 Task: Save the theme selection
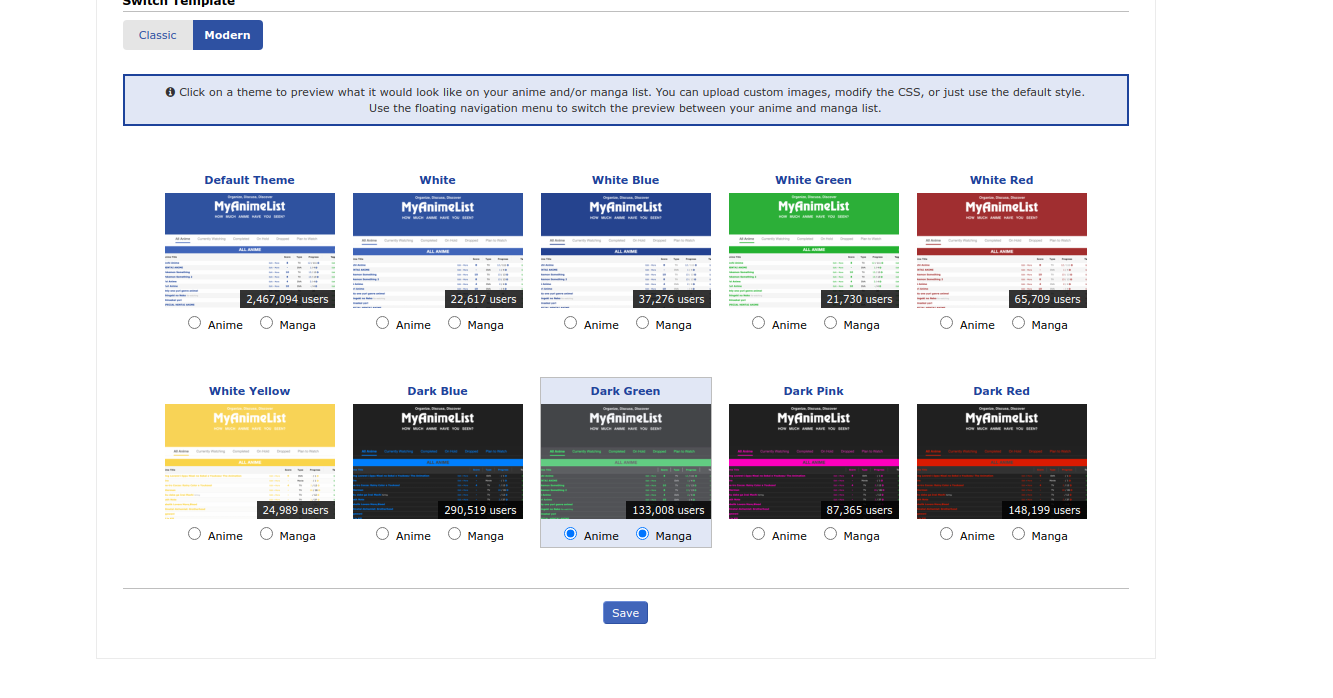[x=625, y=613]
